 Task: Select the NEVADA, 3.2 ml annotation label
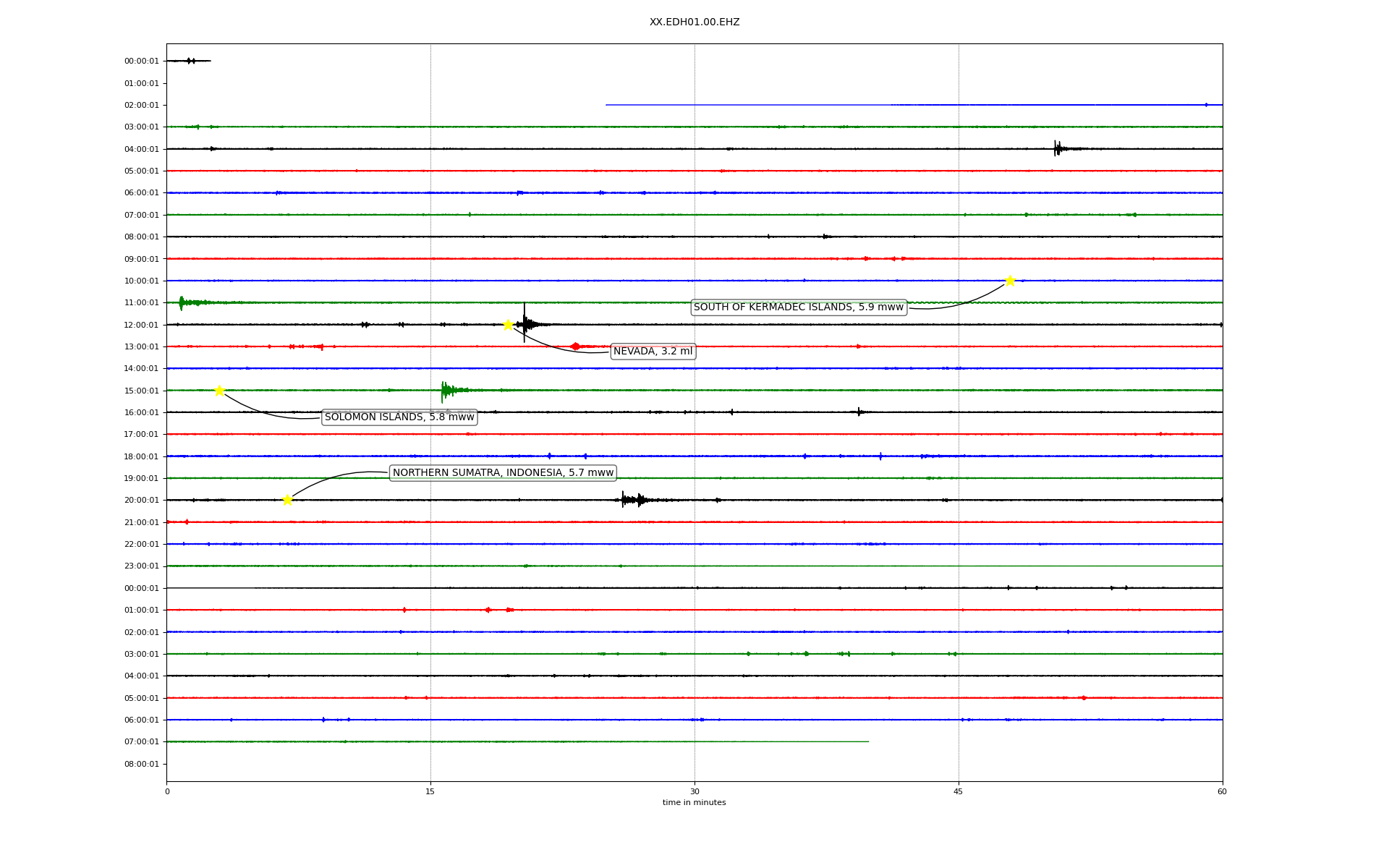tap(653, 352)
